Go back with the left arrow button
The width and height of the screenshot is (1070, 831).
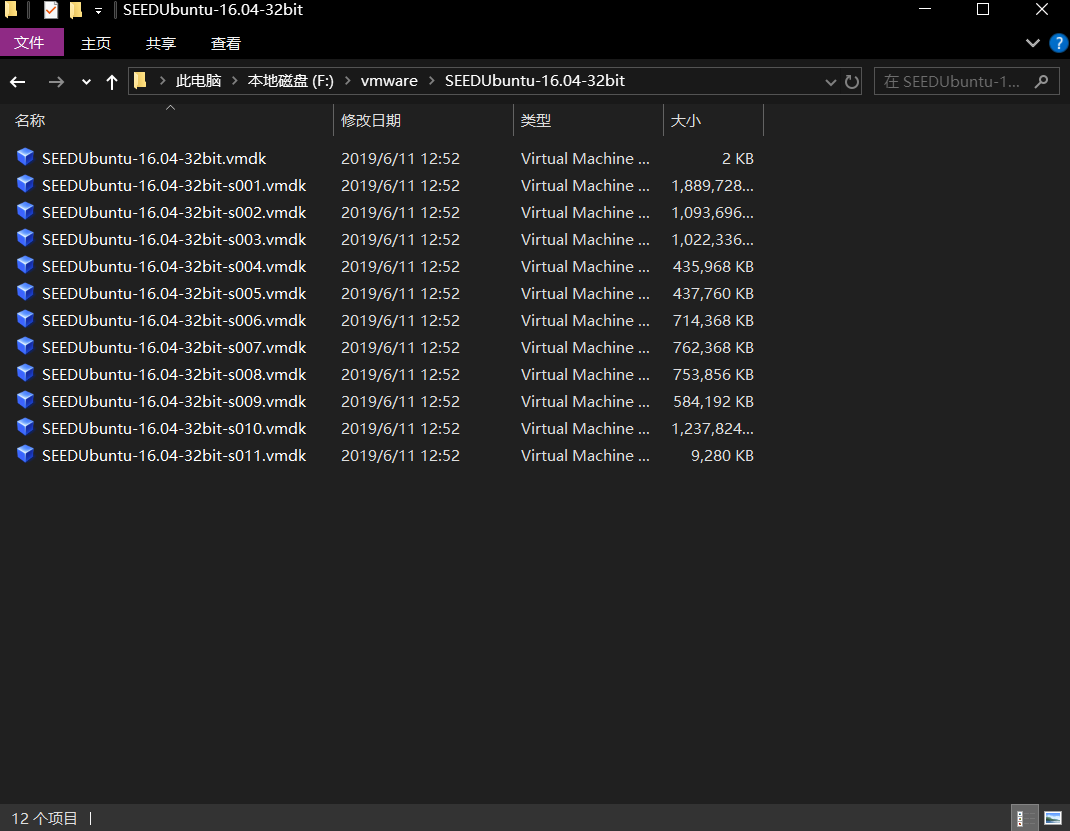click(x=18, y=82)
